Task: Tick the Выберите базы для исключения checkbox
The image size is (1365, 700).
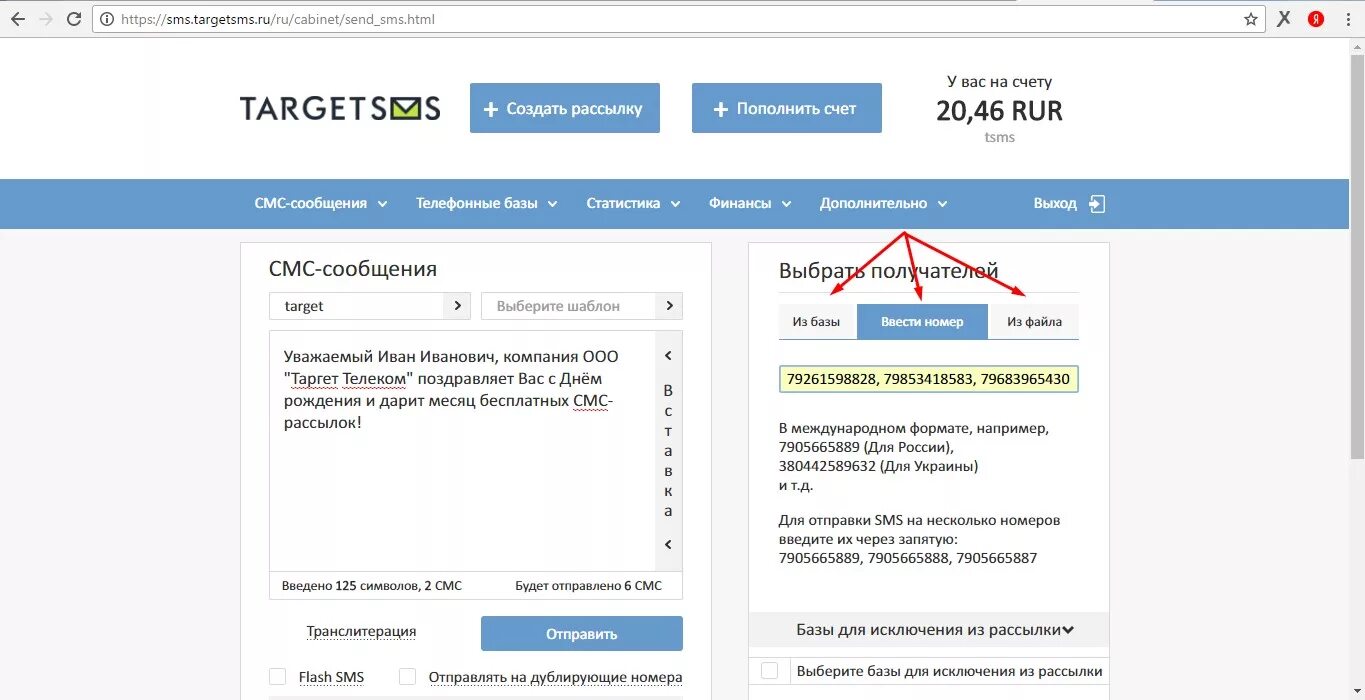Action: click(769, 671)
